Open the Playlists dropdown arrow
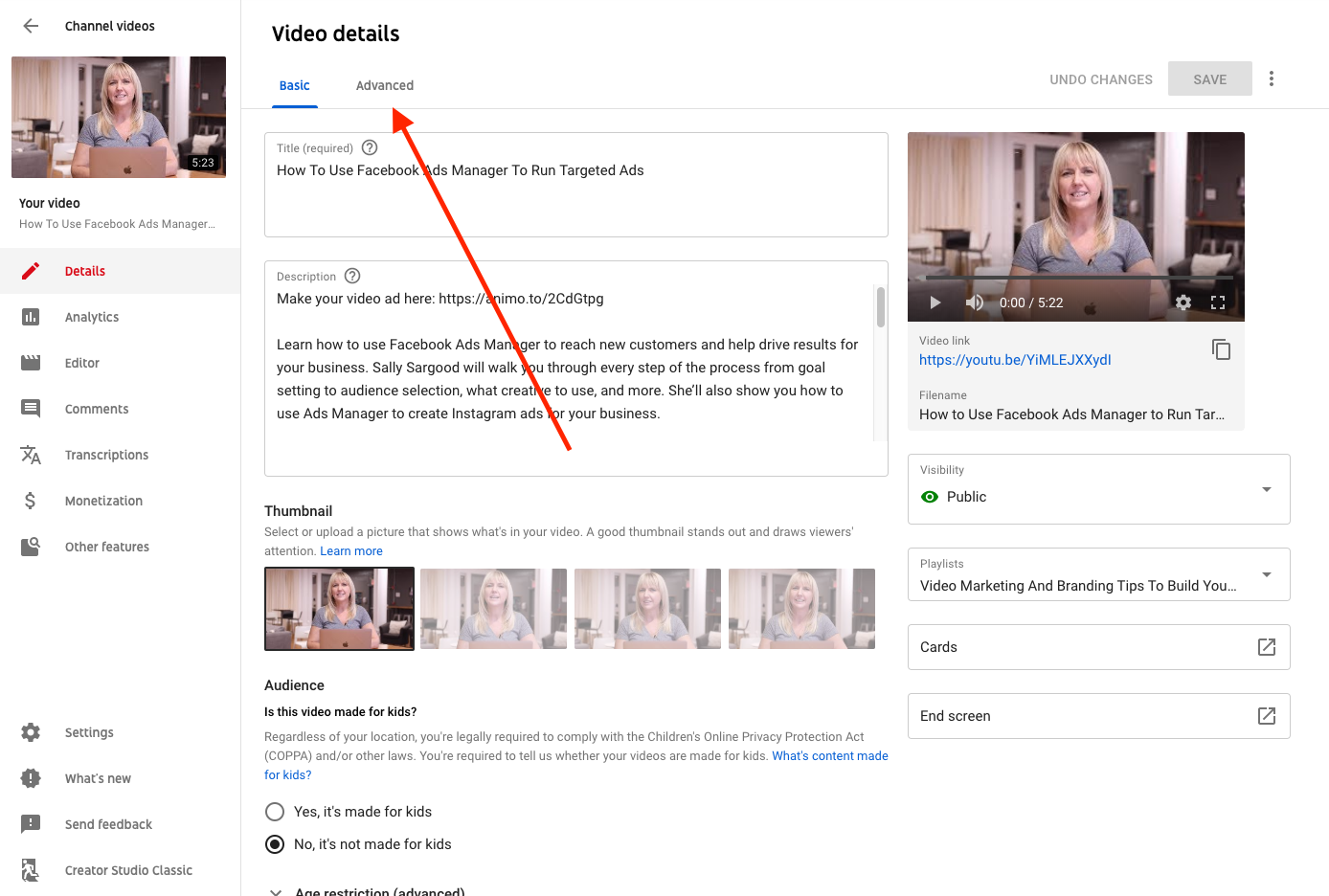Image resolution: width=1329 pixels, height=896 pixels. pos(1267,574)
